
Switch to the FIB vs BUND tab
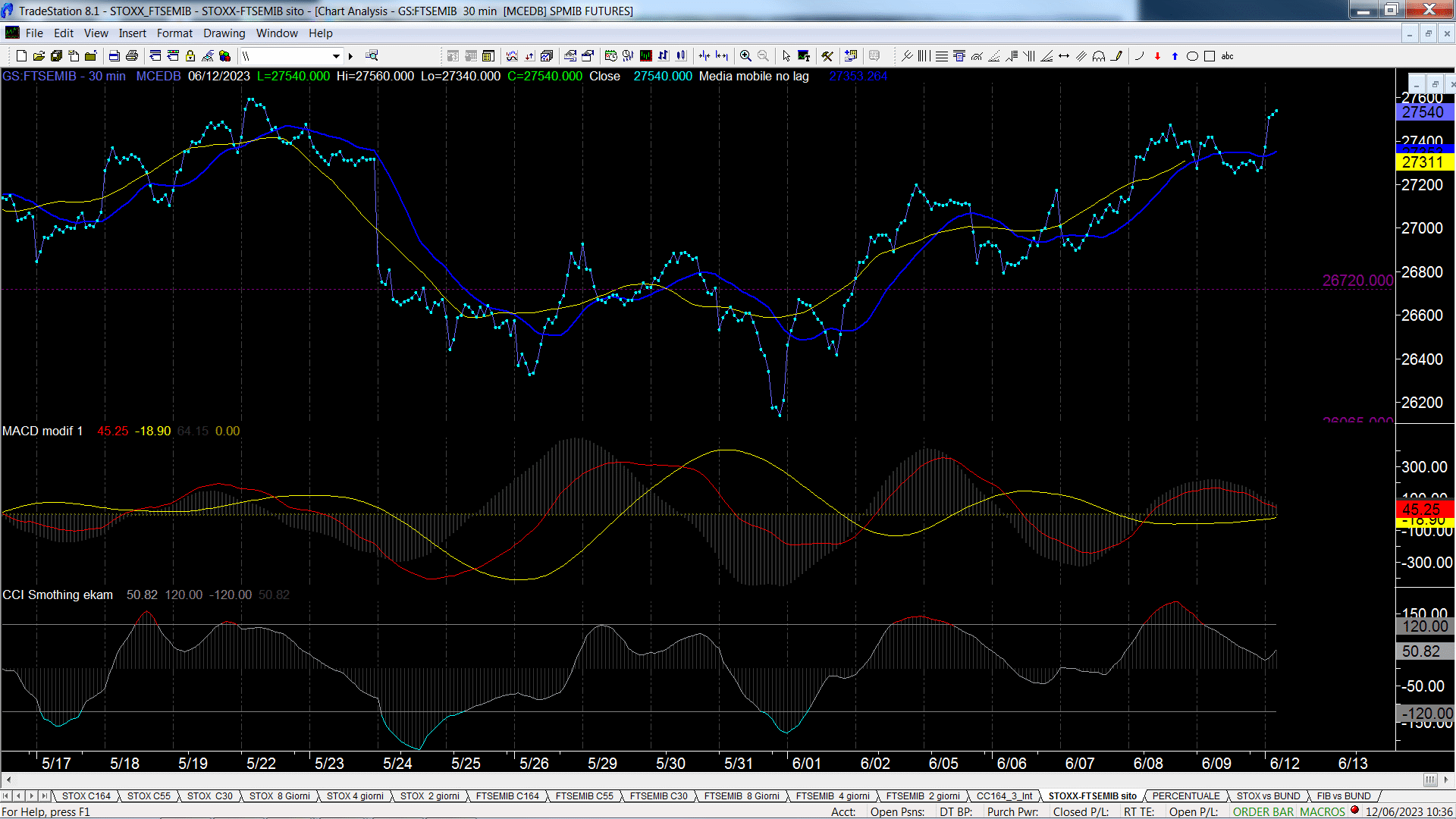click(1344, 795)
